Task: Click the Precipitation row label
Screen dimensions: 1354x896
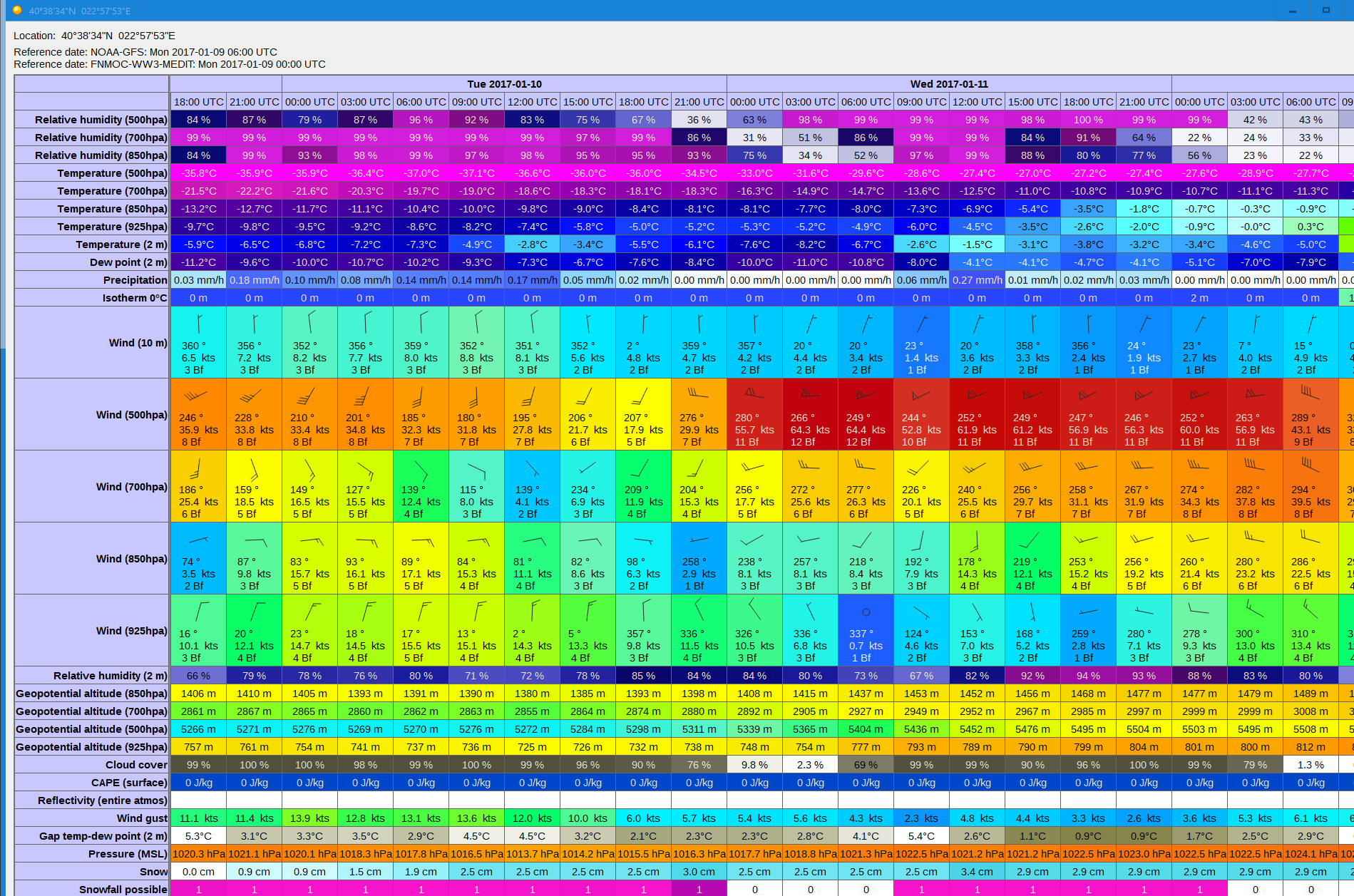Action: [135, 280]
